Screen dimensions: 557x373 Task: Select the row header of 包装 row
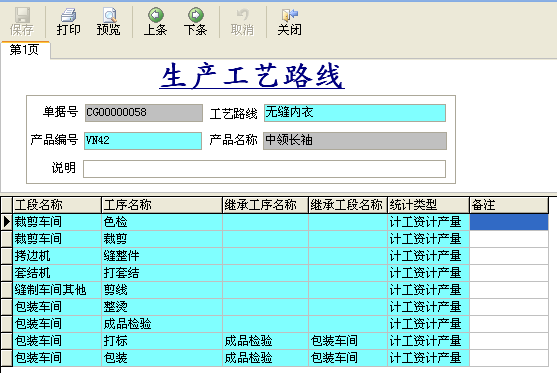[x=6, y=358]
